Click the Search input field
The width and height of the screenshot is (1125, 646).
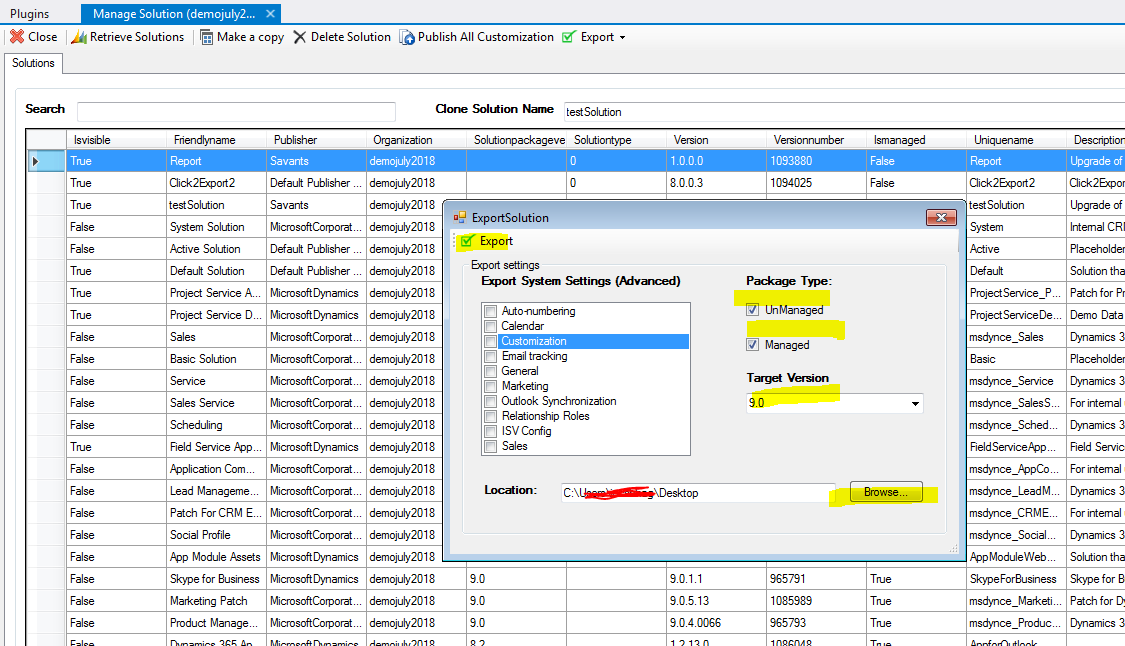[x=236, y=112]
